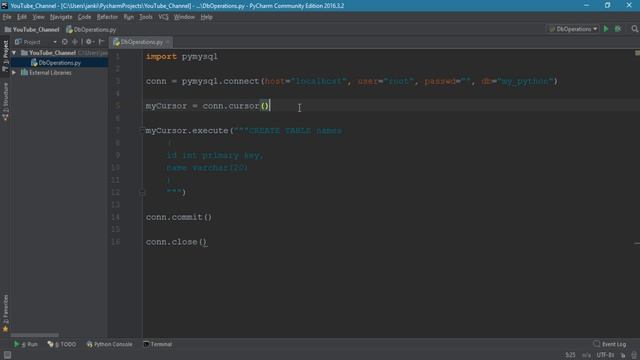
Task: Open the Run menu
Action: click(x=129, y=17)
